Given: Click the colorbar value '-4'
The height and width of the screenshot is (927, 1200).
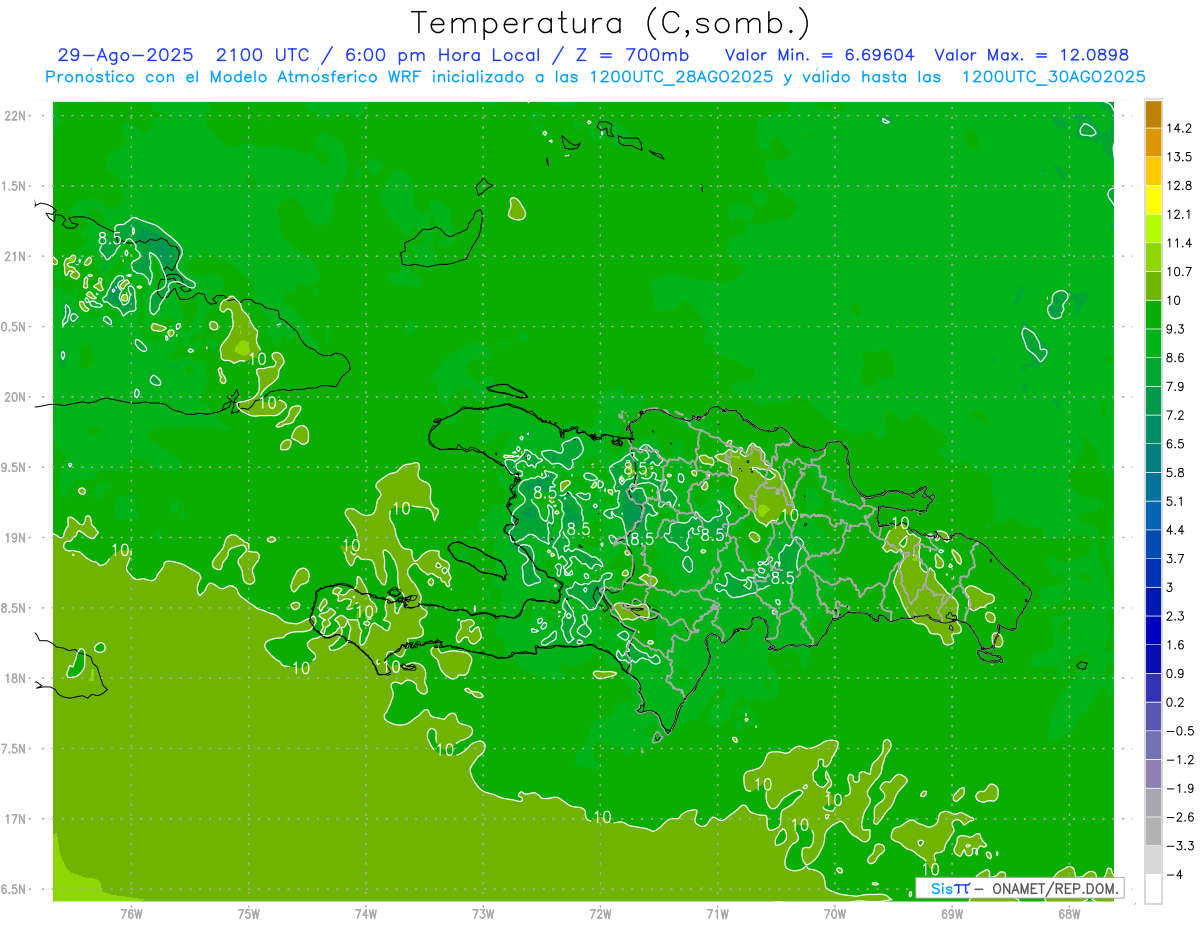Looking at the screenshot, I should point(1176,875).
